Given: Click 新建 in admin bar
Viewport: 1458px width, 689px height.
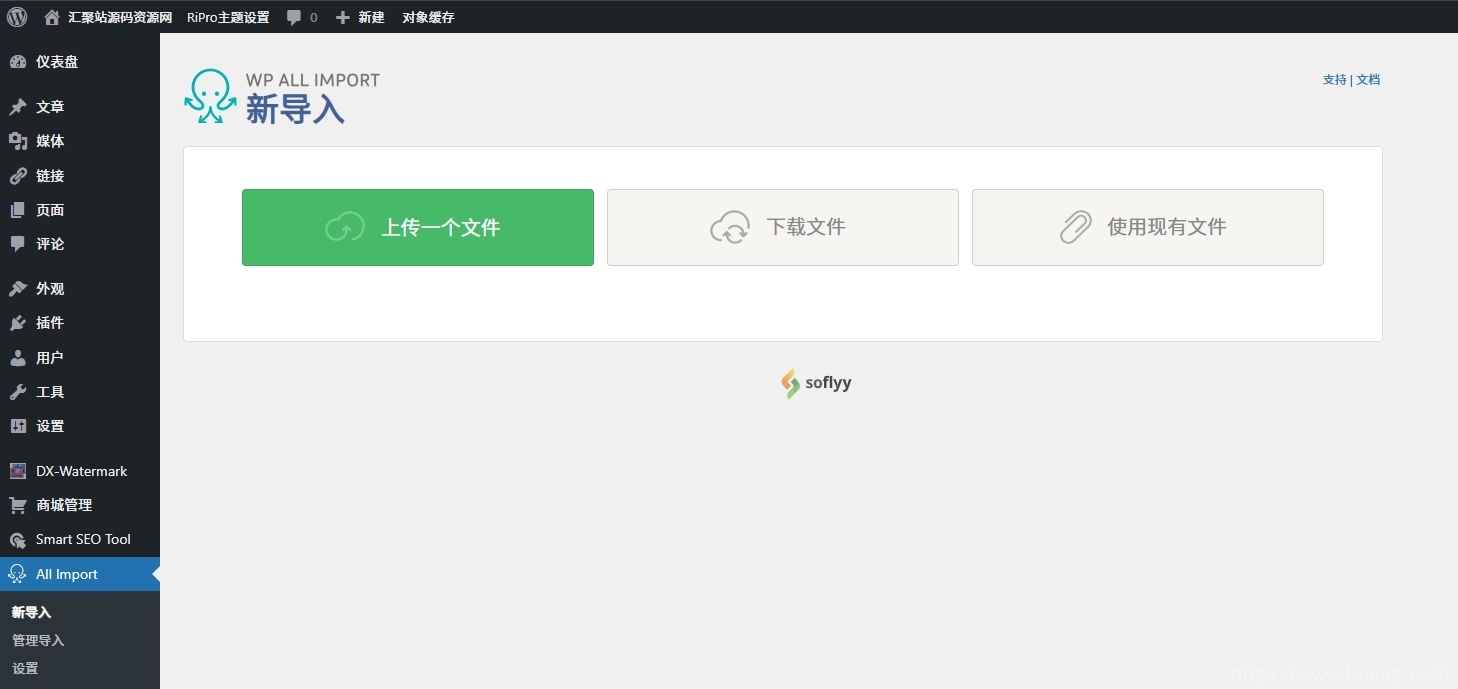Looking at the screenshot, I should 371,17.
